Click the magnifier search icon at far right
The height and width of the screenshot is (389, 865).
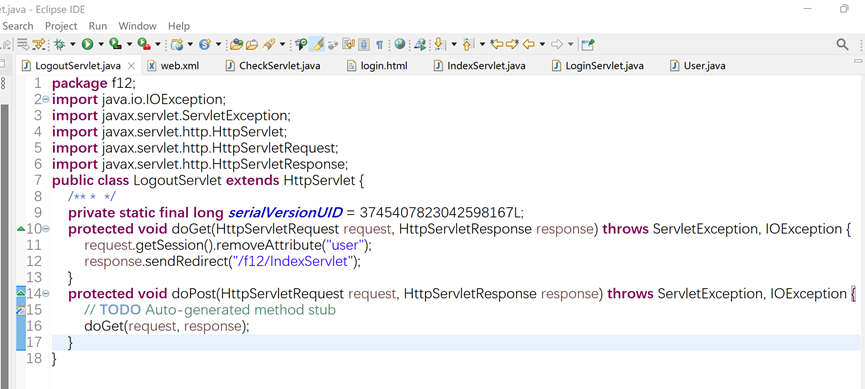tap(842, 44)
